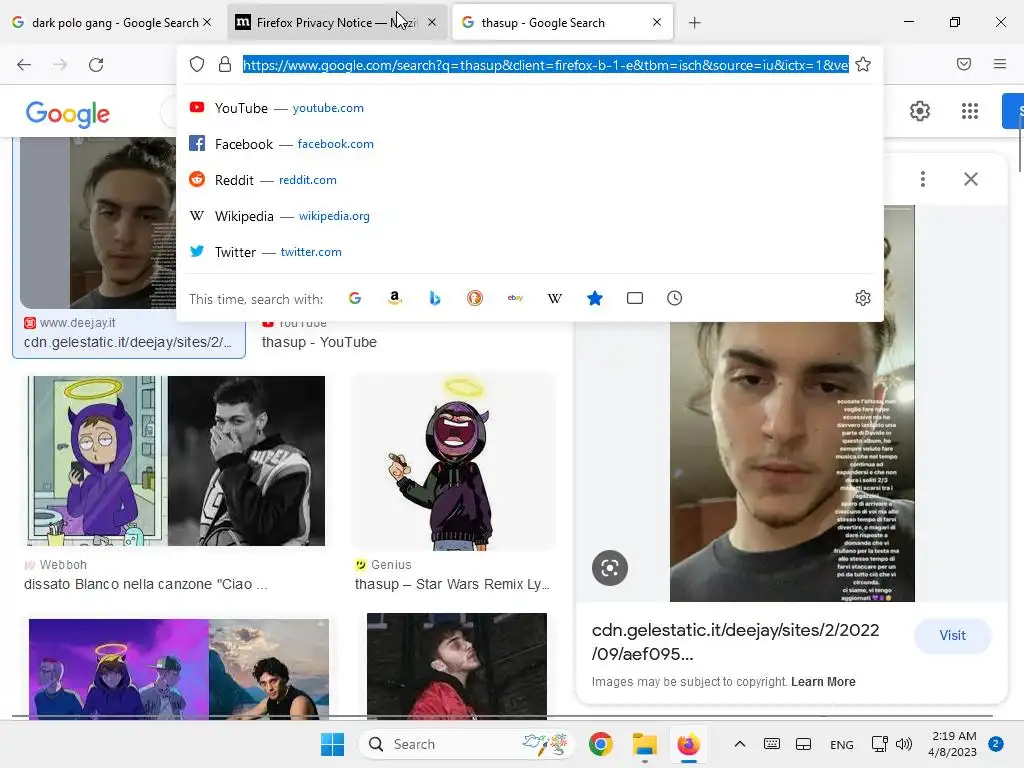This screenshot has height=768, width=1024.
Task: Open the Learn More copyright link
Action: 823,682
